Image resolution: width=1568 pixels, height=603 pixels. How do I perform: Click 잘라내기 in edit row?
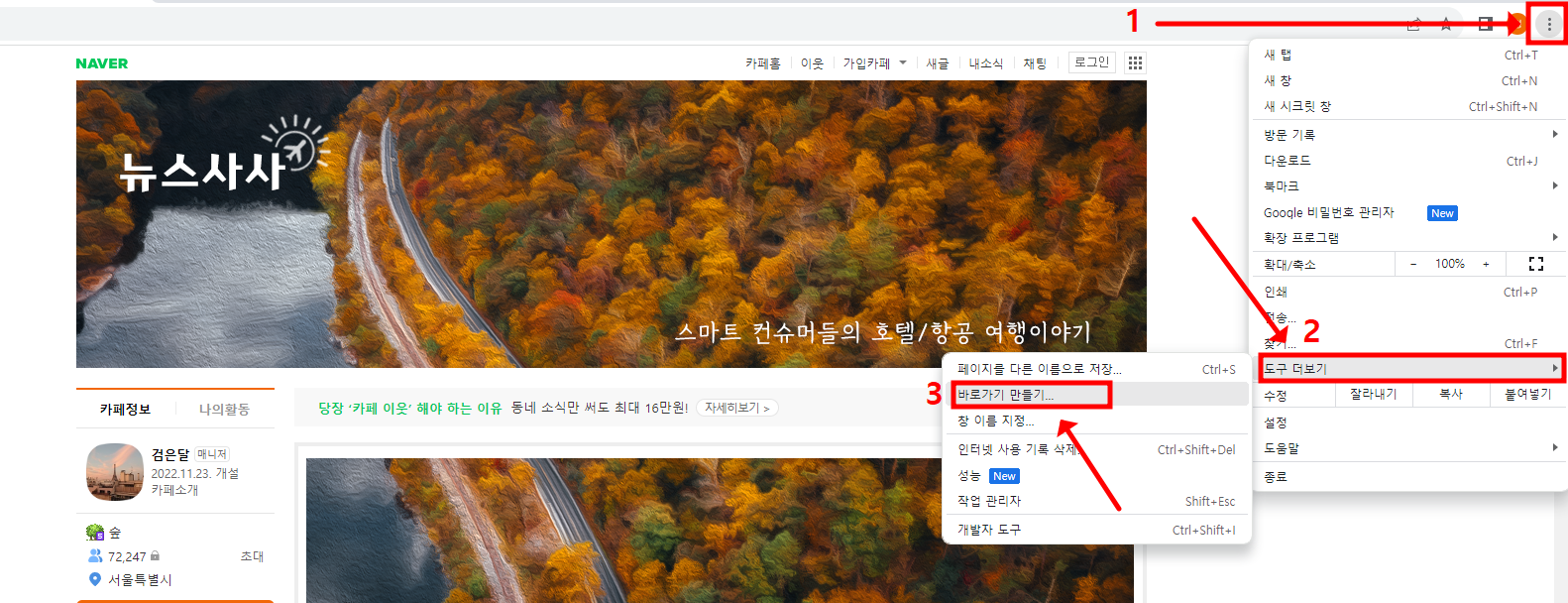point(1373,394)
